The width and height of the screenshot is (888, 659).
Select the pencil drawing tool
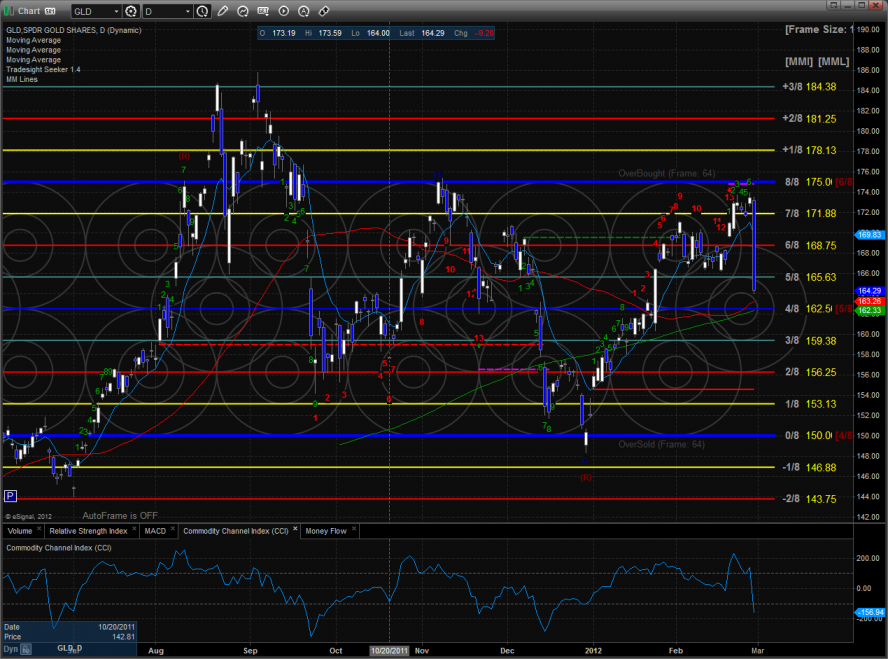(222, 12)
